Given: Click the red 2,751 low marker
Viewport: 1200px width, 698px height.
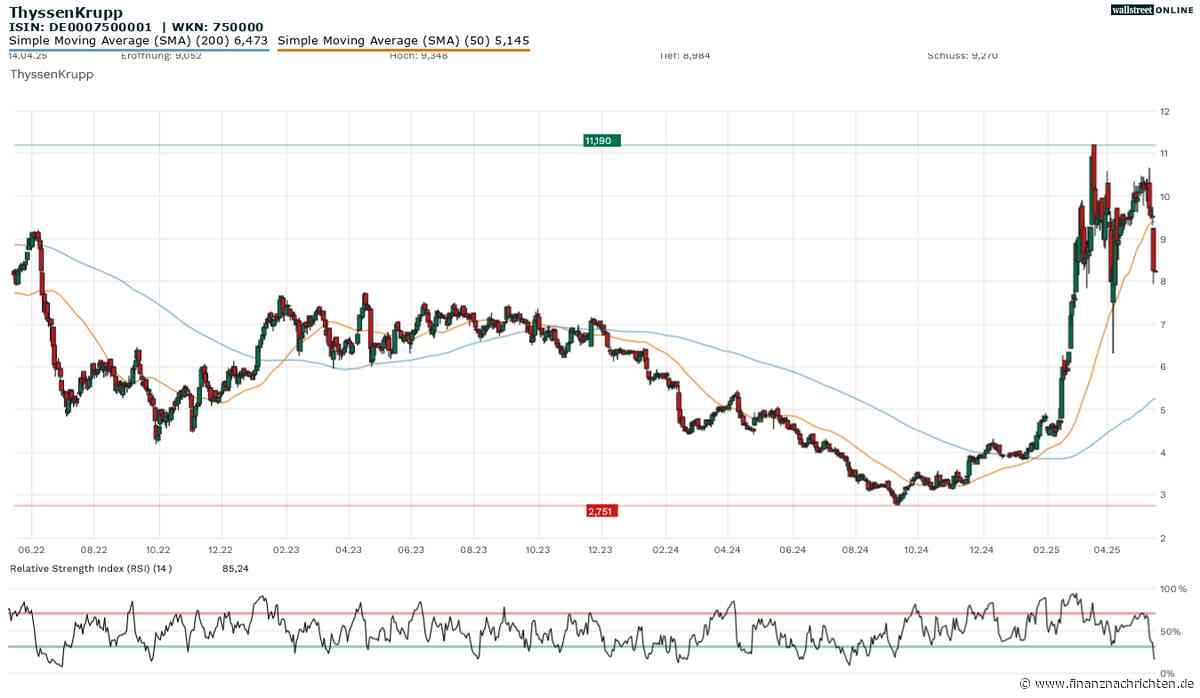Looking at the screenshot, I should point(602,511).
